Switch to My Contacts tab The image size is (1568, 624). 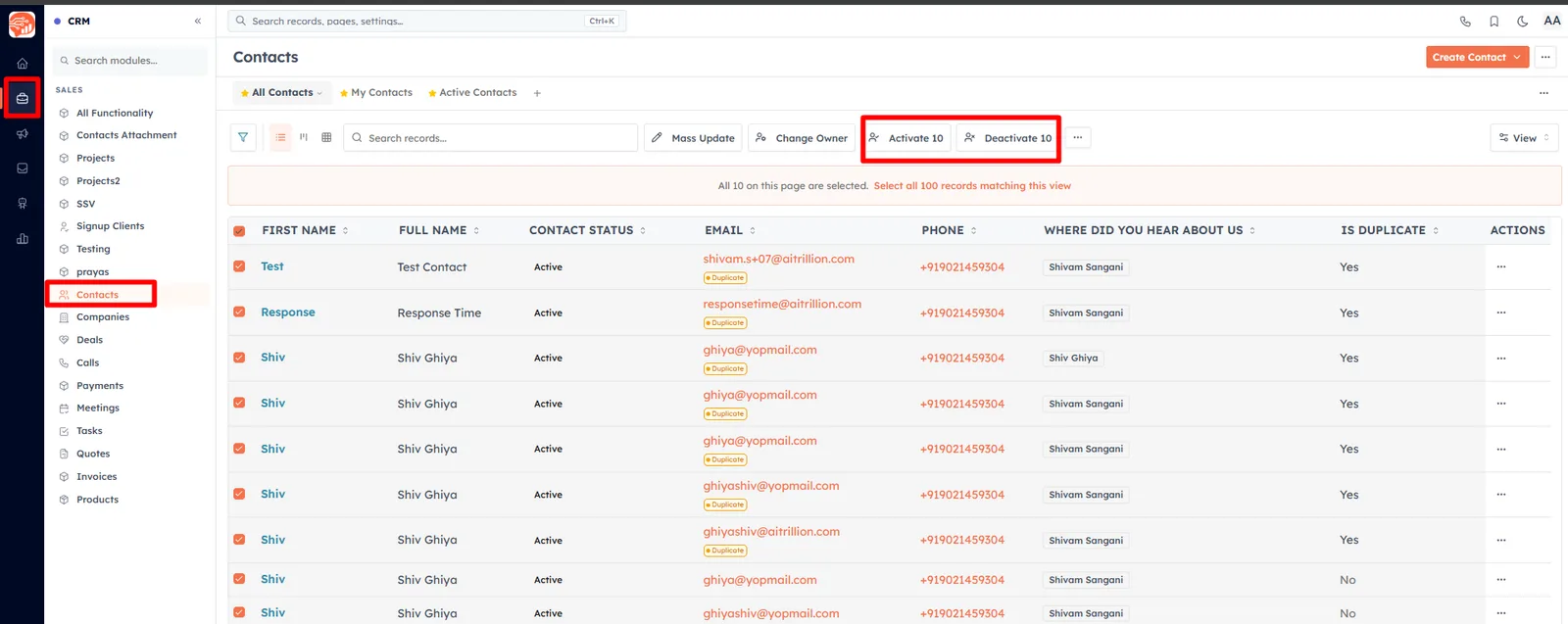point(376,93)
